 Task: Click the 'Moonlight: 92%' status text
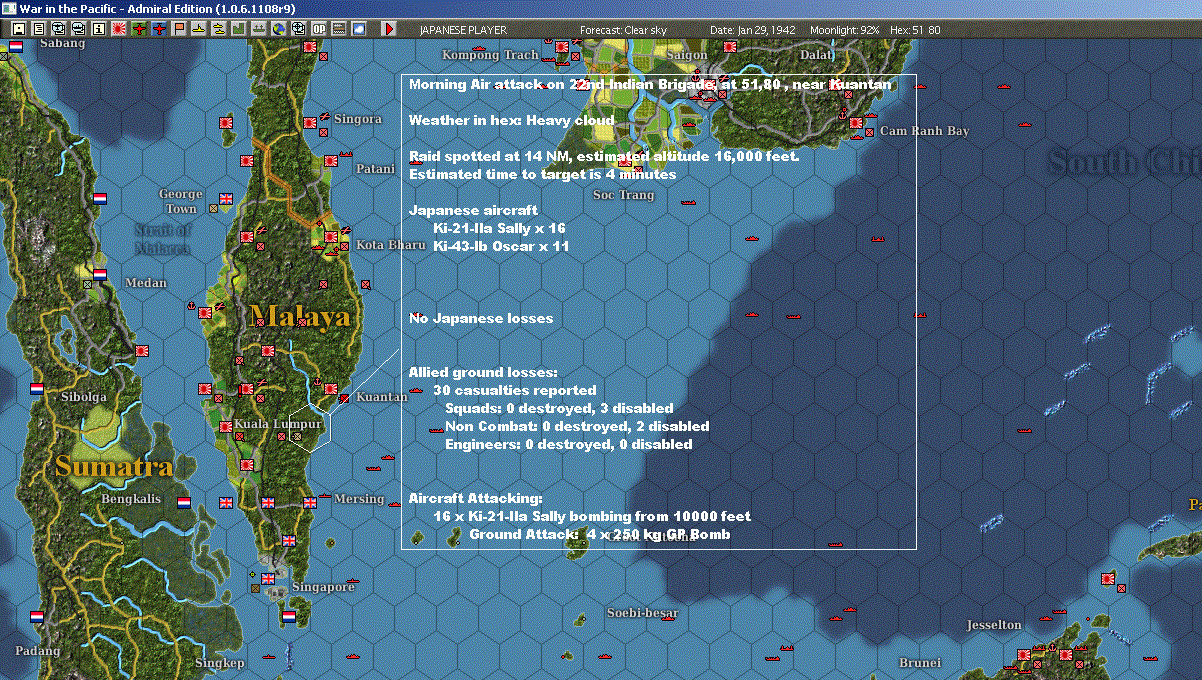843,30
